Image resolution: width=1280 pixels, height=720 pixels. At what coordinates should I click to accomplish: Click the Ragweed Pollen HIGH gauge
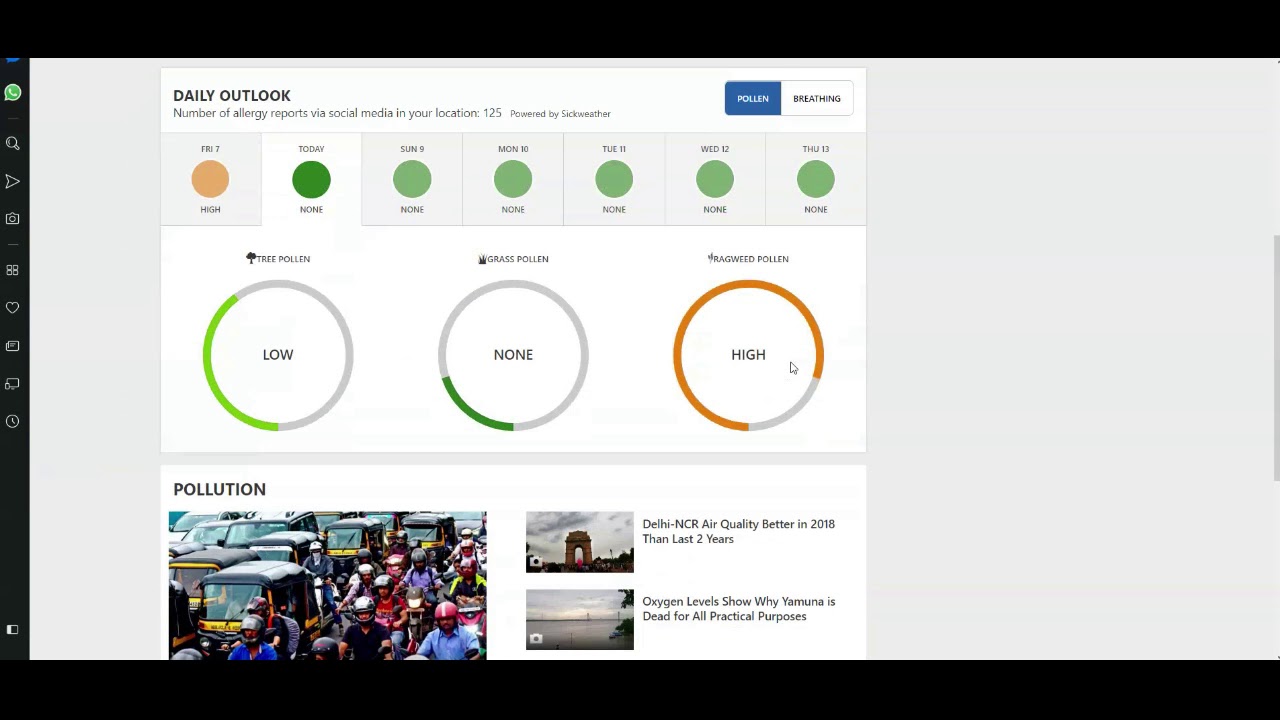tap(748, 355)
